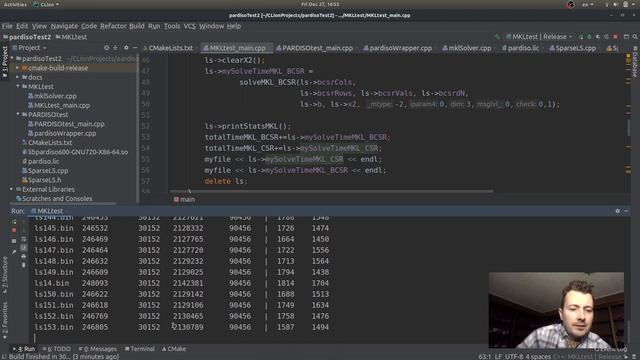Open Project panel settings gear
The width and height of the screenshot is (640, 360).
pos(126,48)
